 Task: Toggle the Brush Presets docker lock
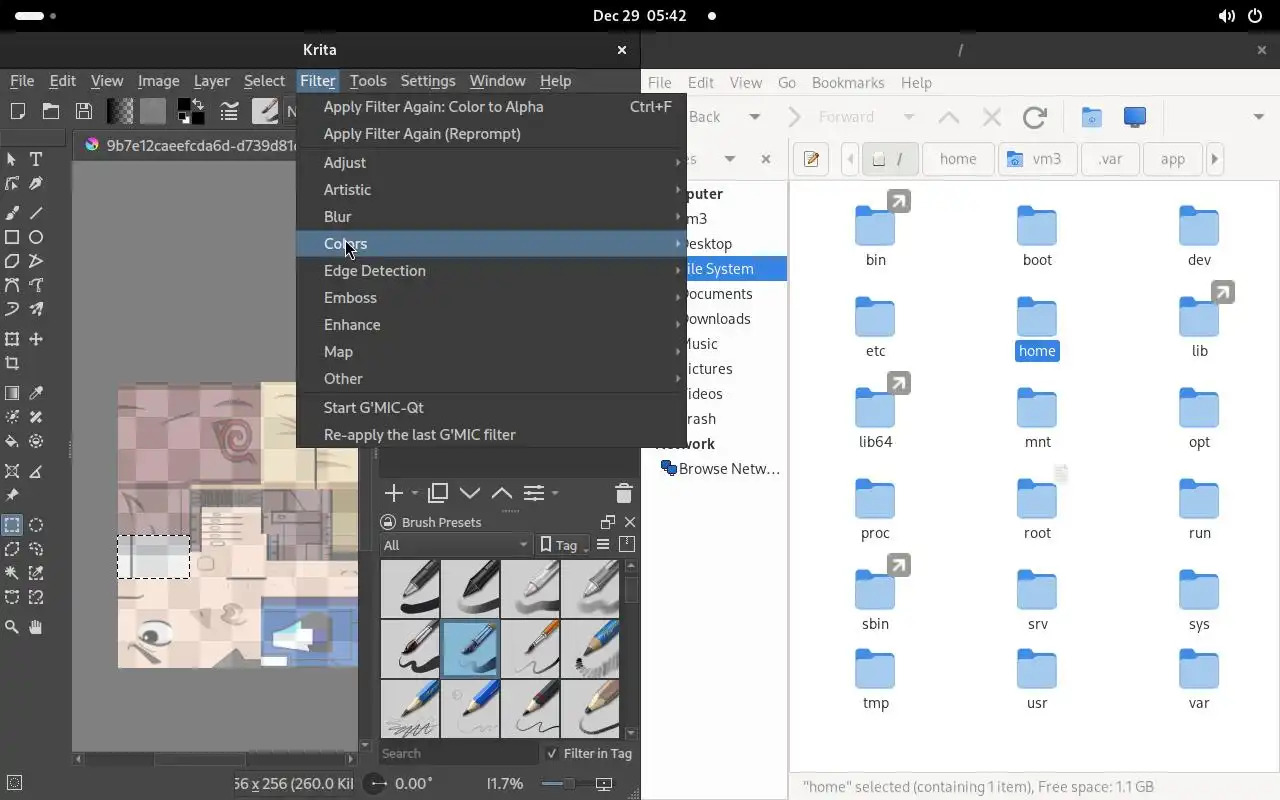388,522
